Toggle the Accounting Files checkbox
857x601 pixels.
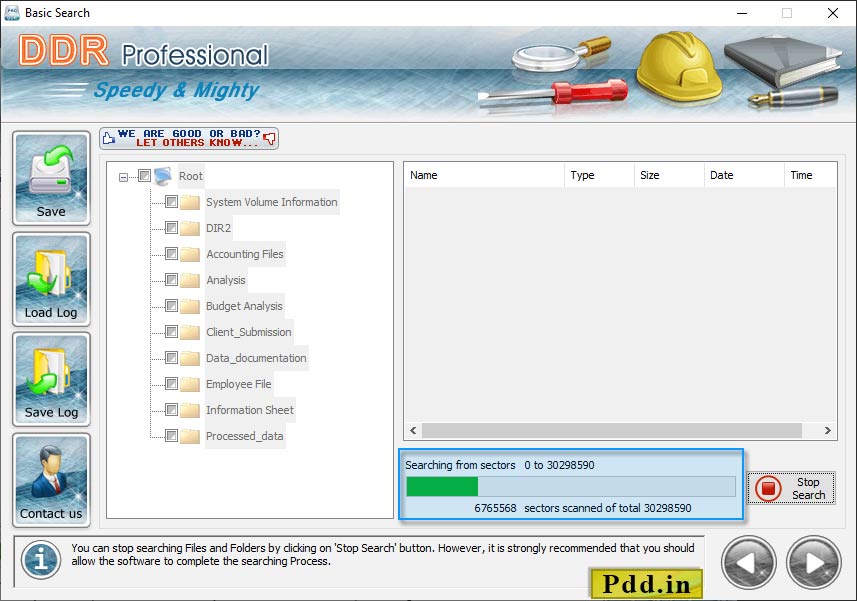point(171,254)
